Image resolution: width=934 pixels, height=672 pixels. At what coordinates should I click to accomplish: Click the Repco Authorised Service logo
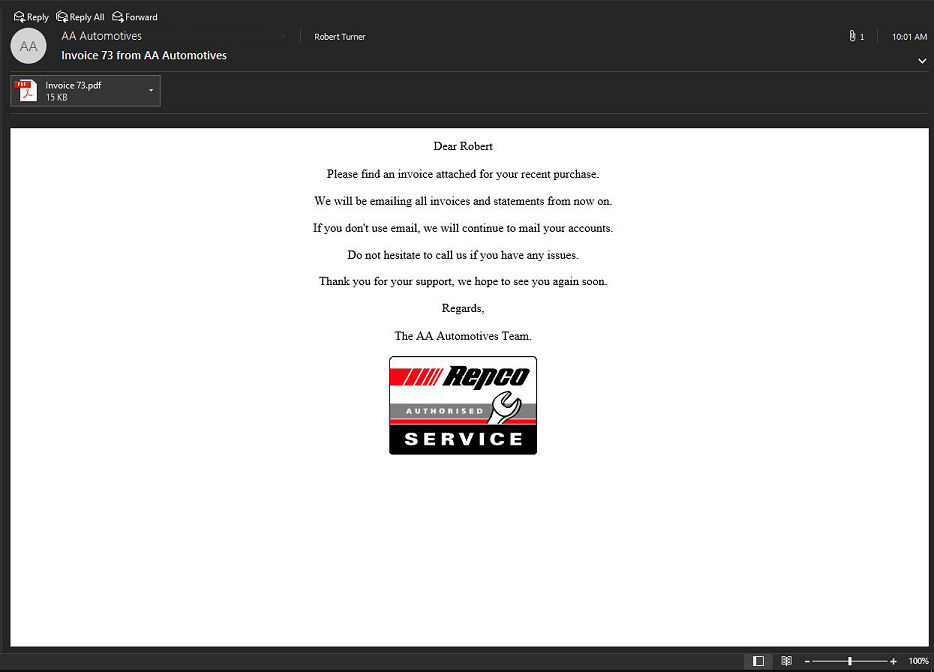(463, 406)
